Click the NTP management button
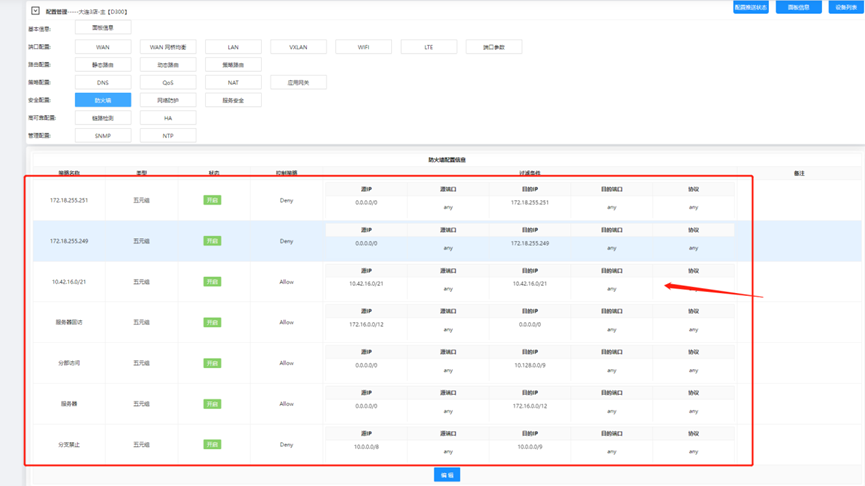This screenshot has width=865, height=486. 168,135
